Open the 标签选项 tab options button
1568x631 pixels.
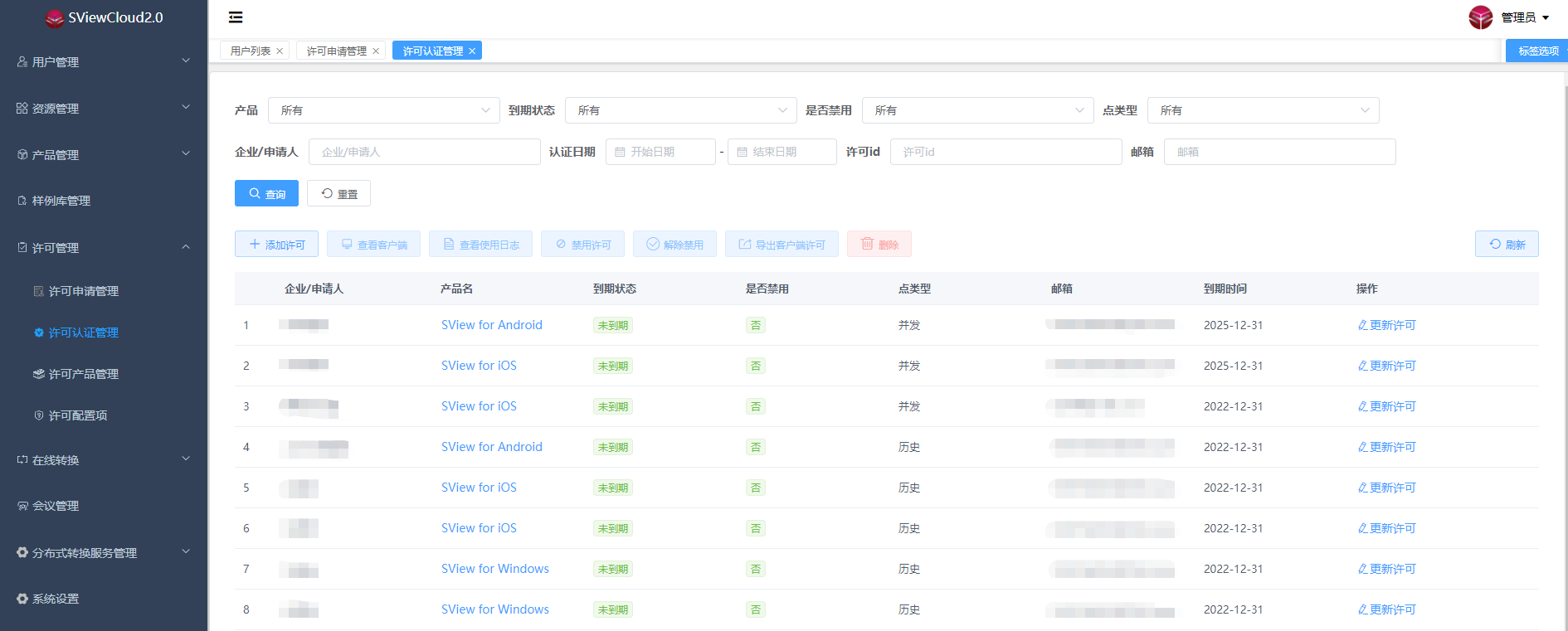click(x=1537, y=51)
